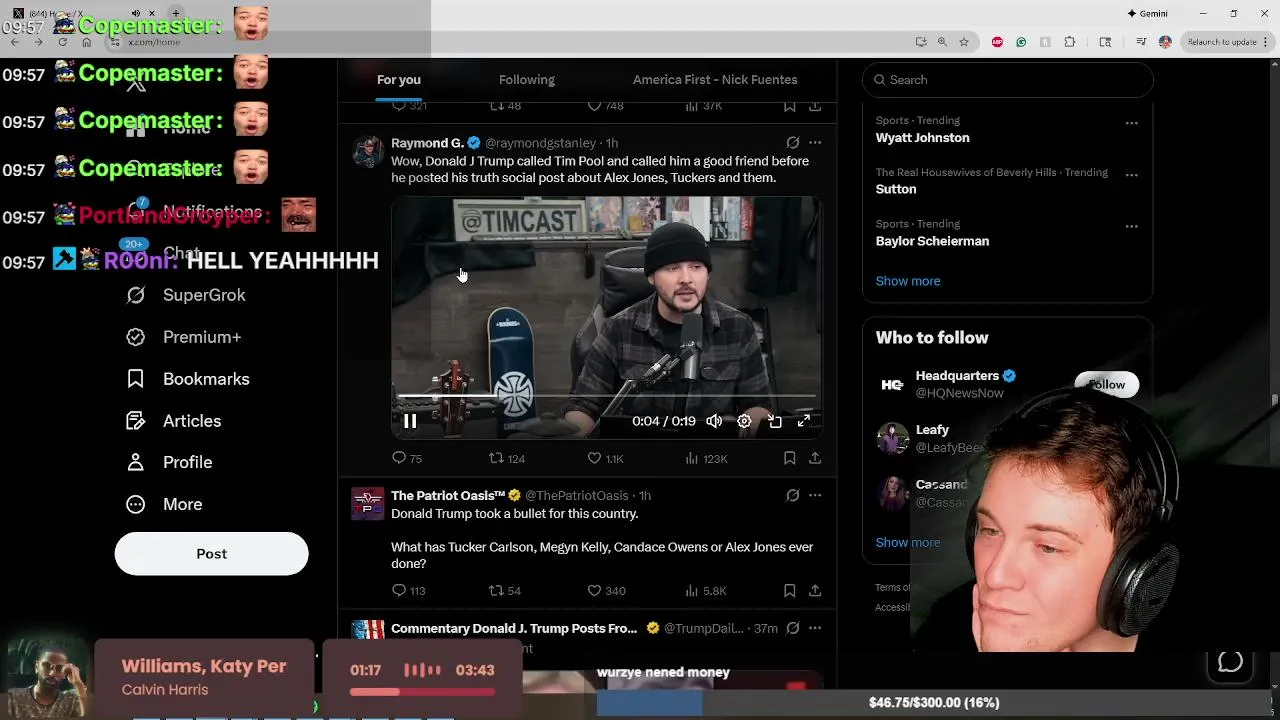Open Headquarters profile
Screen dimensions: 1280x720
[x=957, y=376]
